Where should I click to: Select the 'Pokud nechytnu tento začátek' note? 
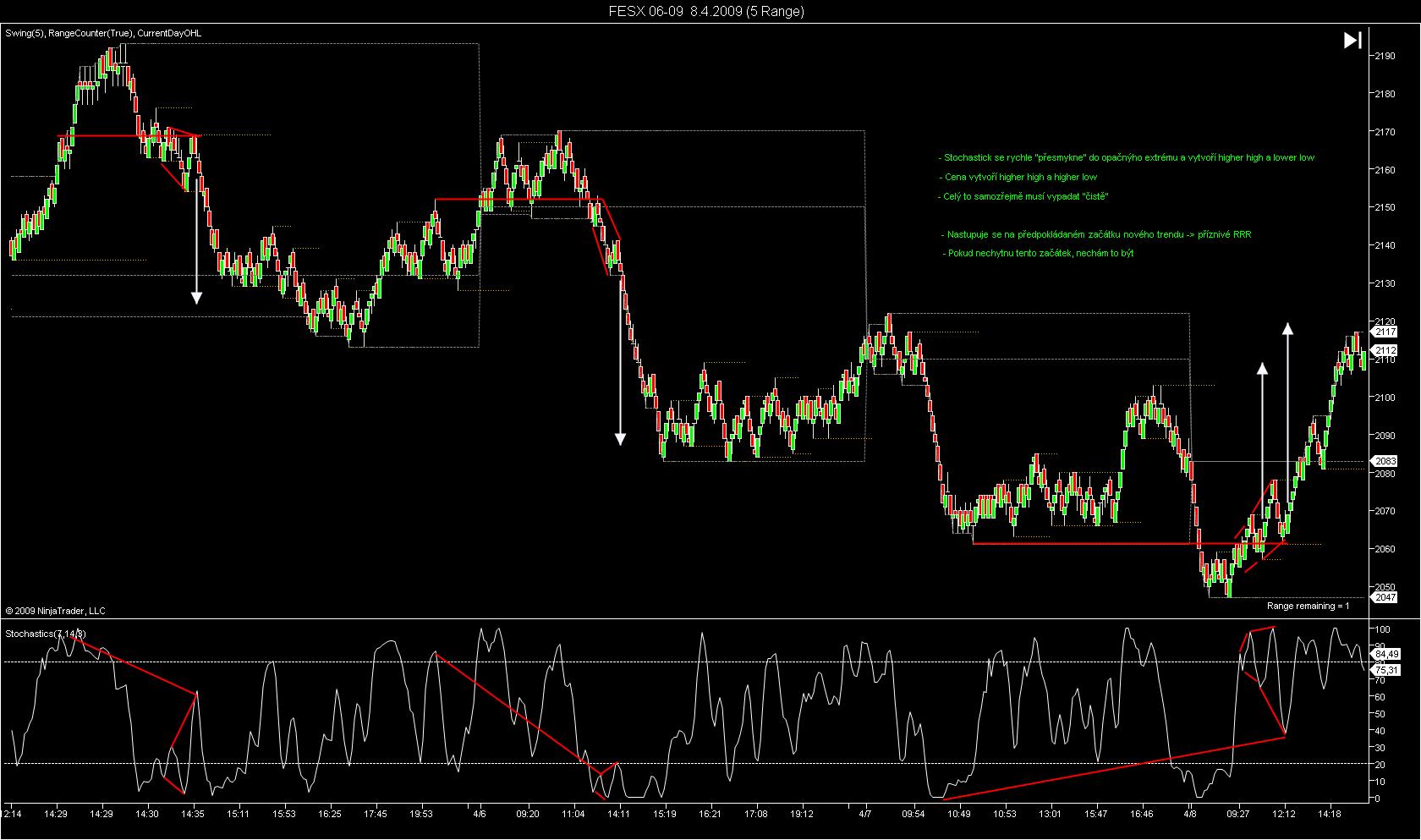(x=1040, y=253)
